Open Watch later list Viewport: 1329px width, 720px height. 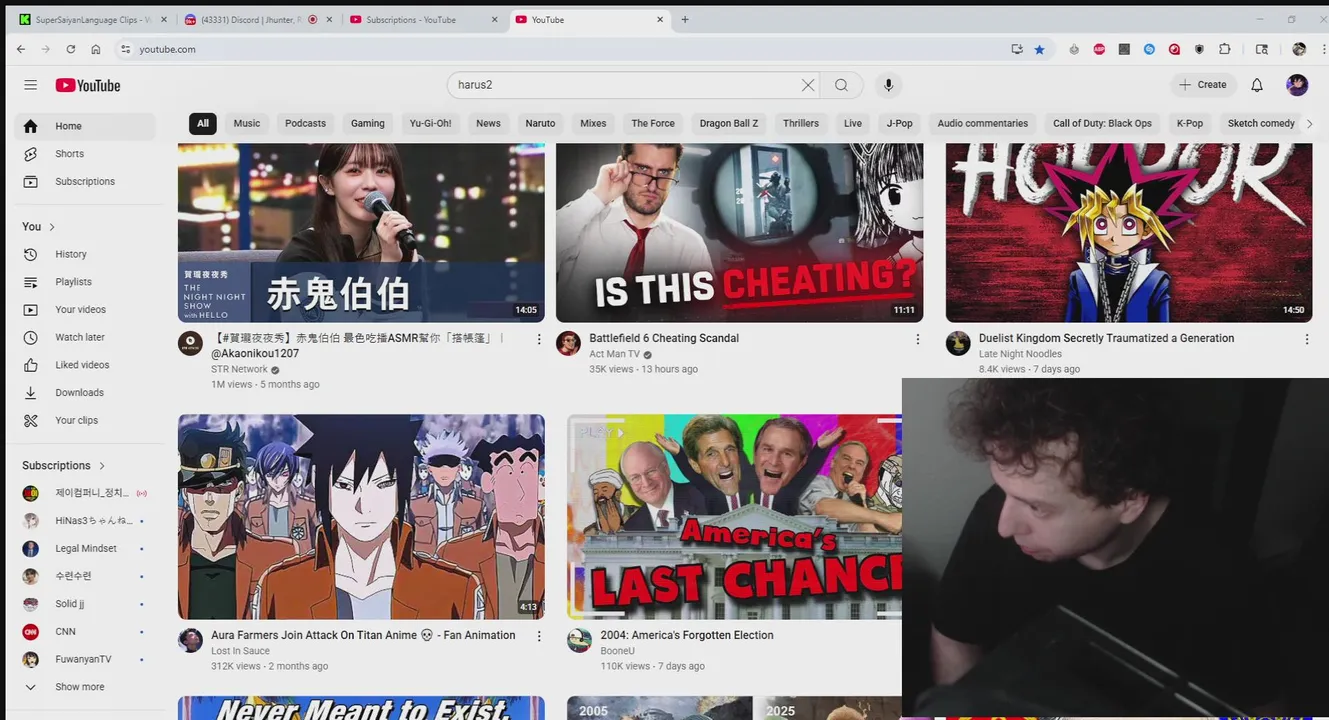click(85, 337)
